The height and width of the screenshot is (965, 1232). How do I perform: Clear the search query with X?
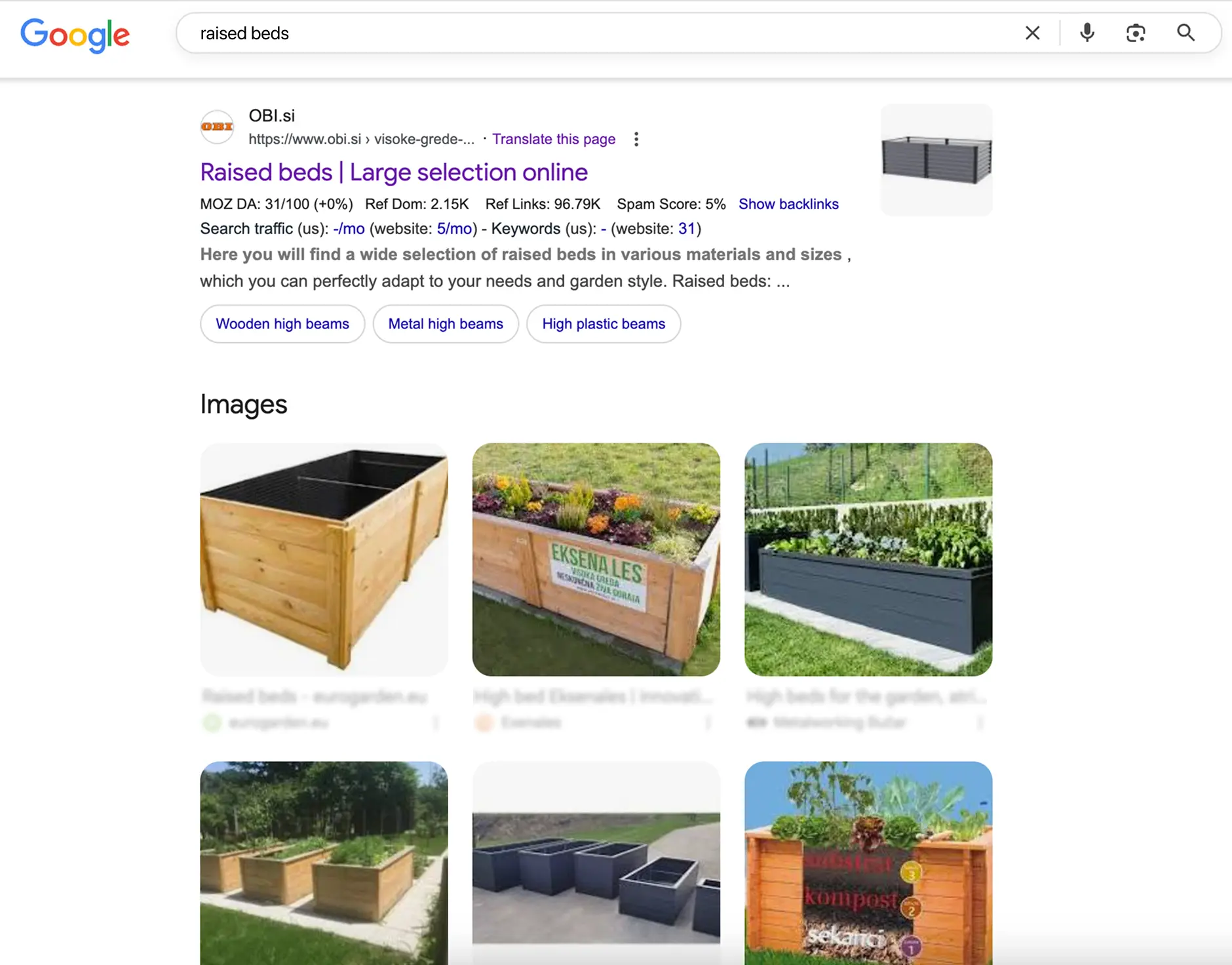point(1032,33)
